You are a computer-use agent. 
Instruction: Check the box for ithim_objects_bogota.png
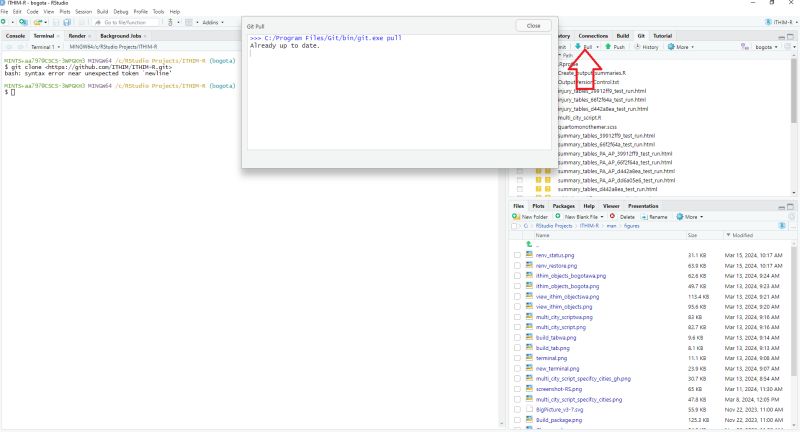pyautogui.click(x=517, y=286)
